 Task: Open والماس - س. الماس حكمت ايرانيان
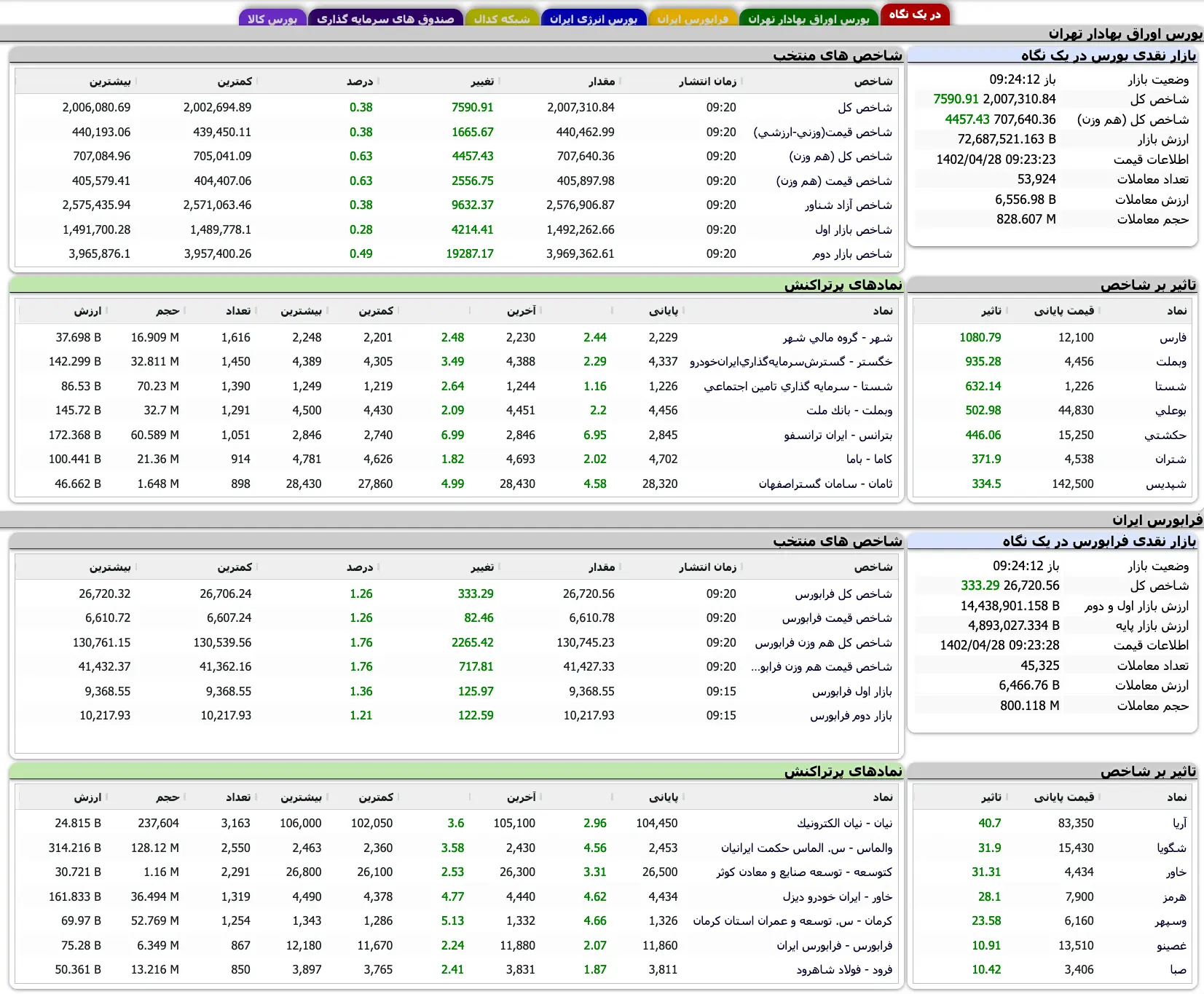point(806,848)
